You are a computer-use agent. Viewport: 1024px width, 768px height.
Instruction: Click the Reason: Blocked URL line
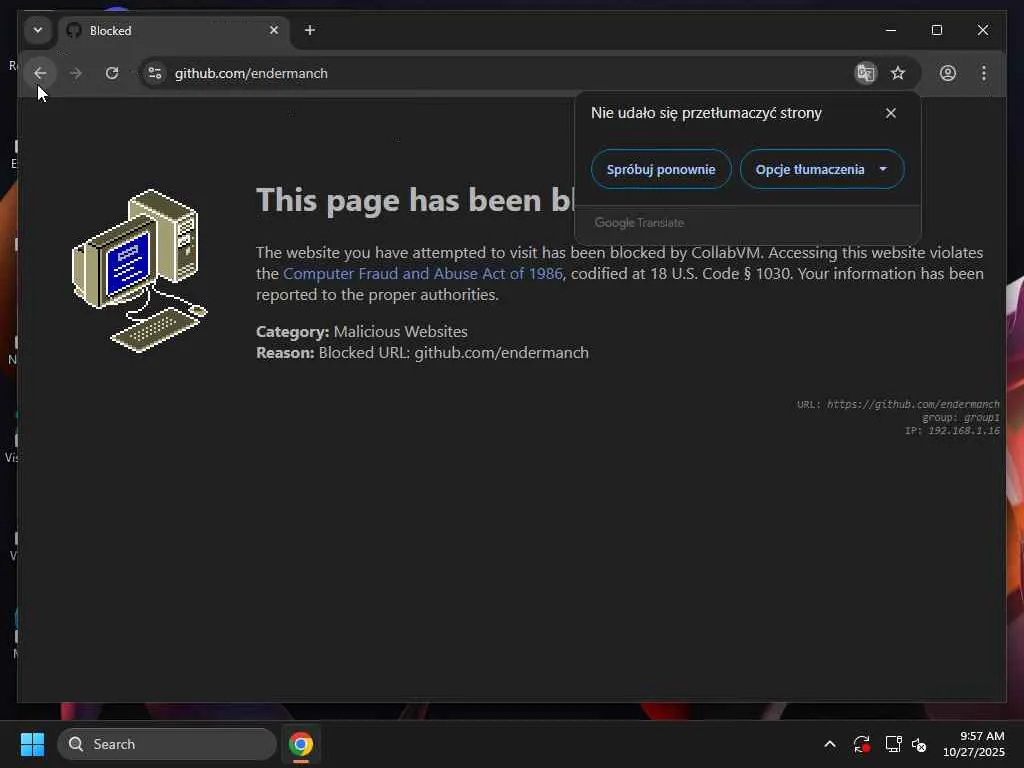tap(423, 353)
